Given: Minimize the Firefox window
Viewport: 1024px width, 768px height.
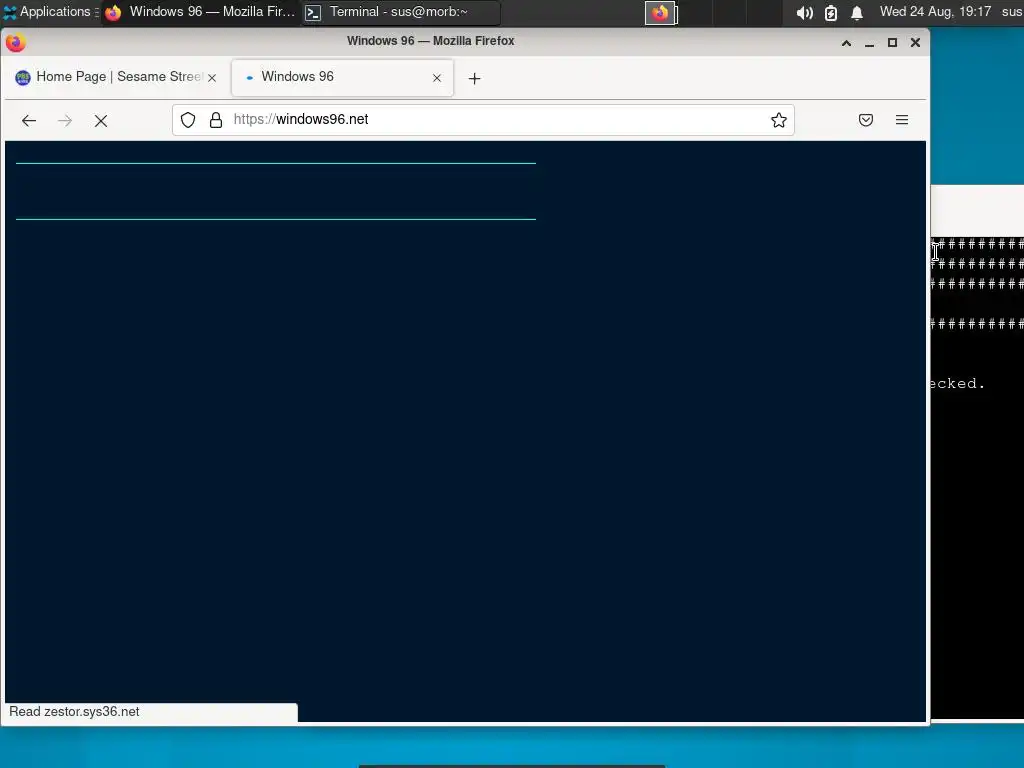Looking at the screenshot, I should coord(869,43).
